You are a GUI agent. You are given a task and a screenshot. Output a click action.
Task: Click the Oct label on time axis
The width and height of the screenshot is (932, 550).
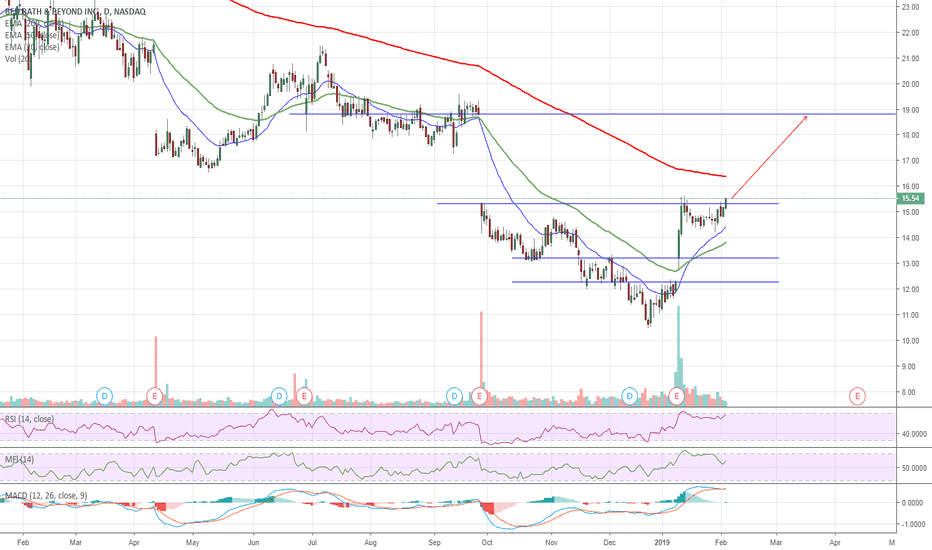click(487, 542)
